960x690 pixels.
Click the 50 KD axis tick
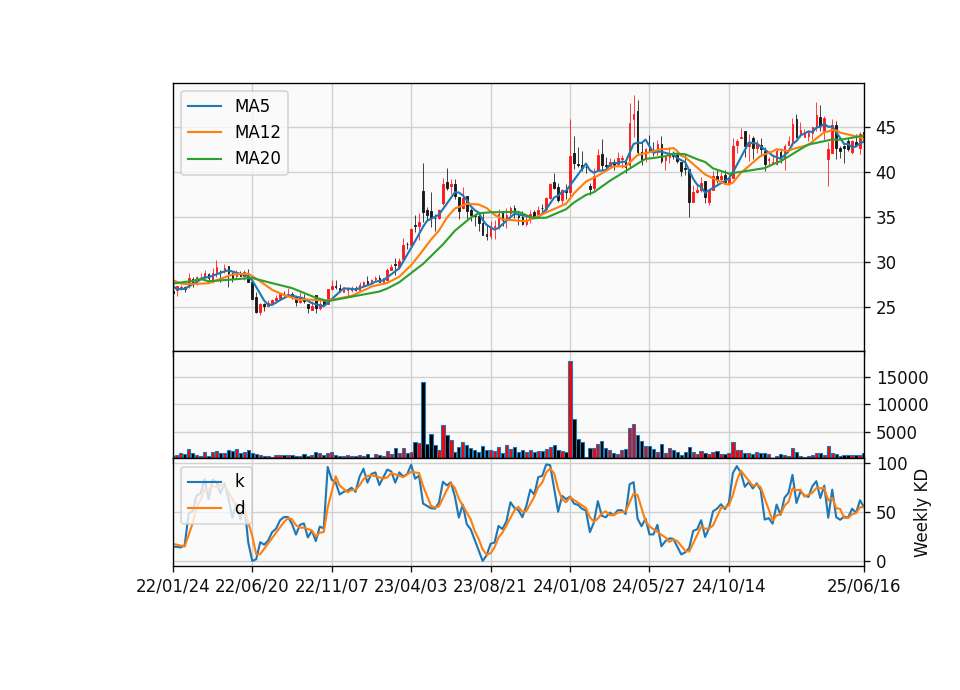[x=885, y=512]
